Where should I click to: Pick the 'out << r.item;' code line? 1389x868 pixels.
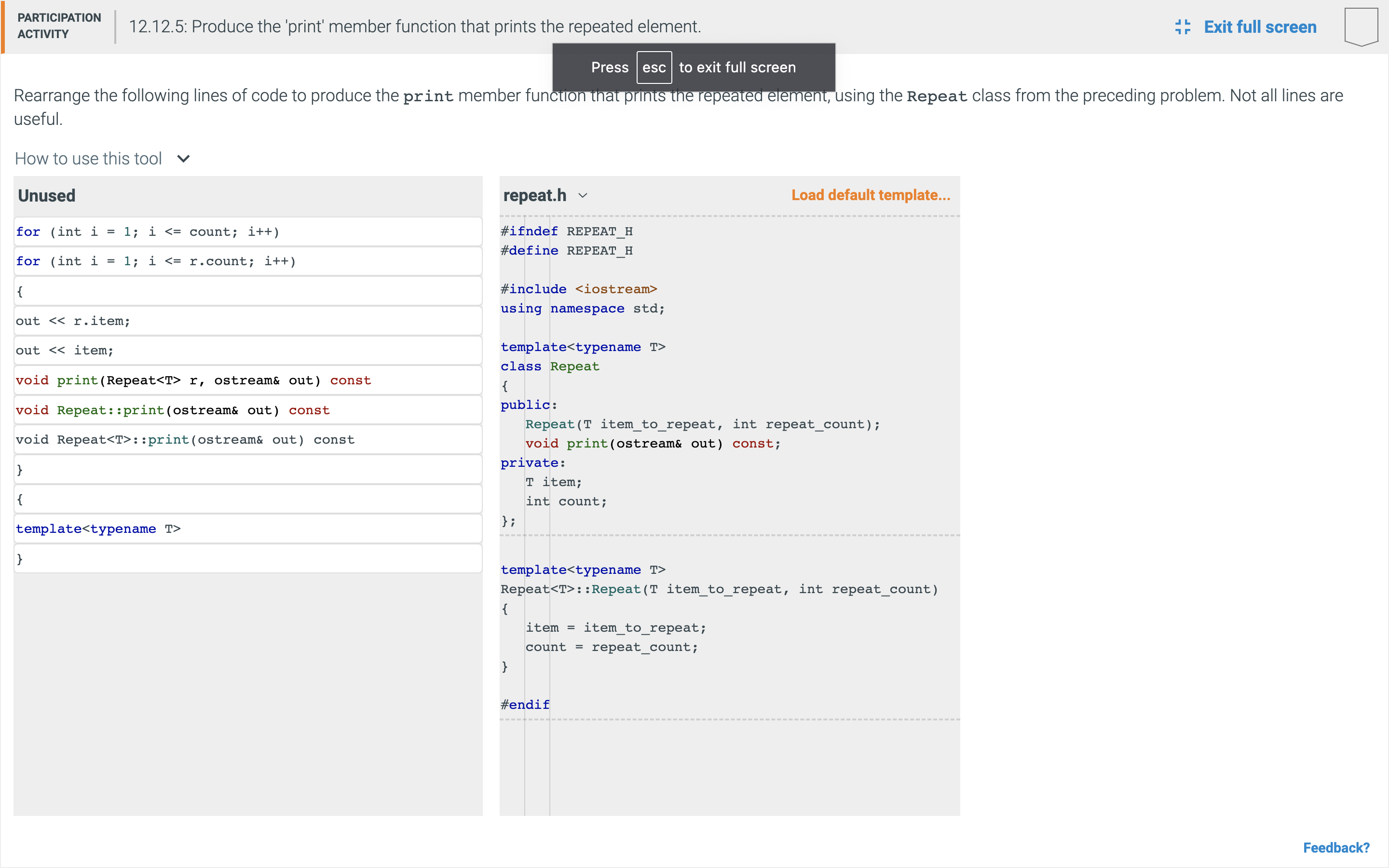point(247,321)
